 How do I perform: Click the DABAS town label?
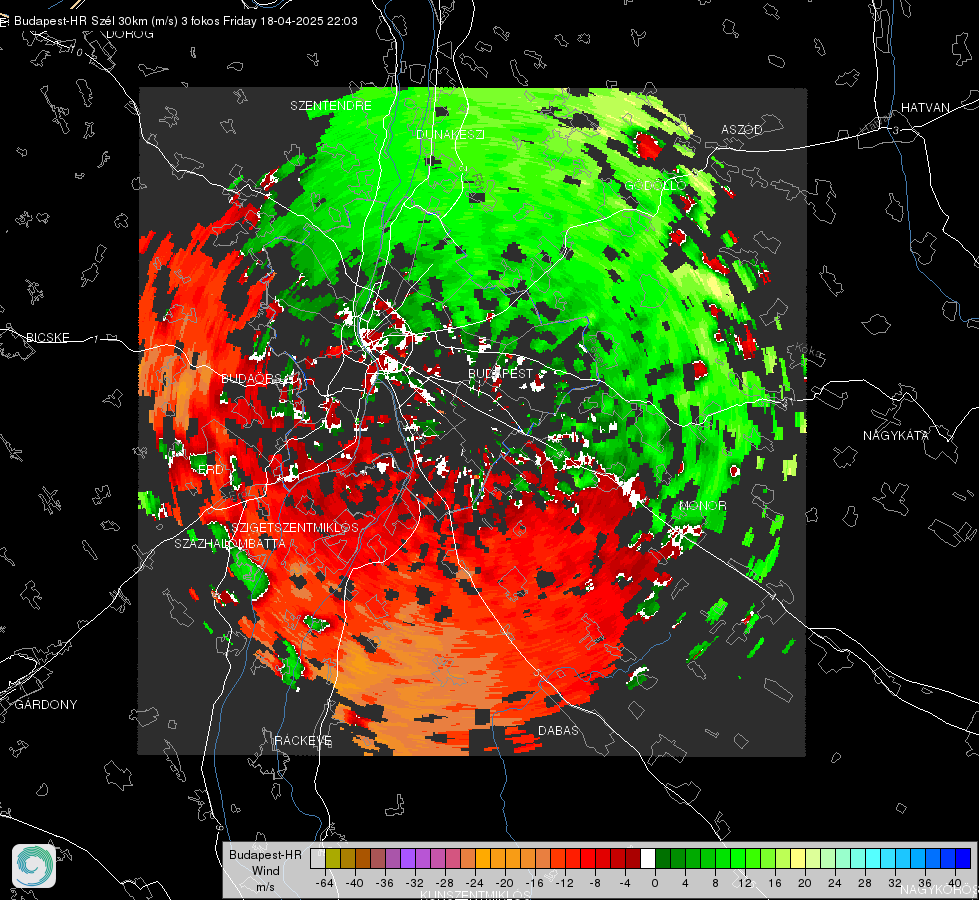(558, 730)
